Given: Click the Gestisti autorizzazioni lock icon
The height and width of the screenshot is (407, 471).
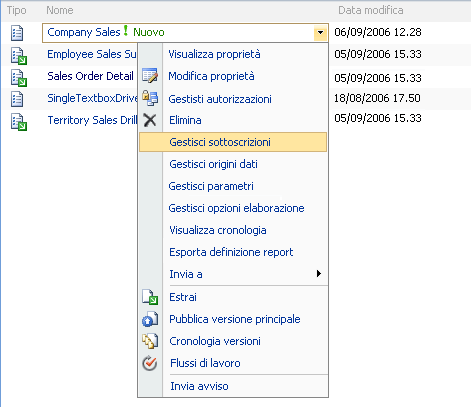Looking at the screenshot, I should pyautogui.click(x=150, y=98).
